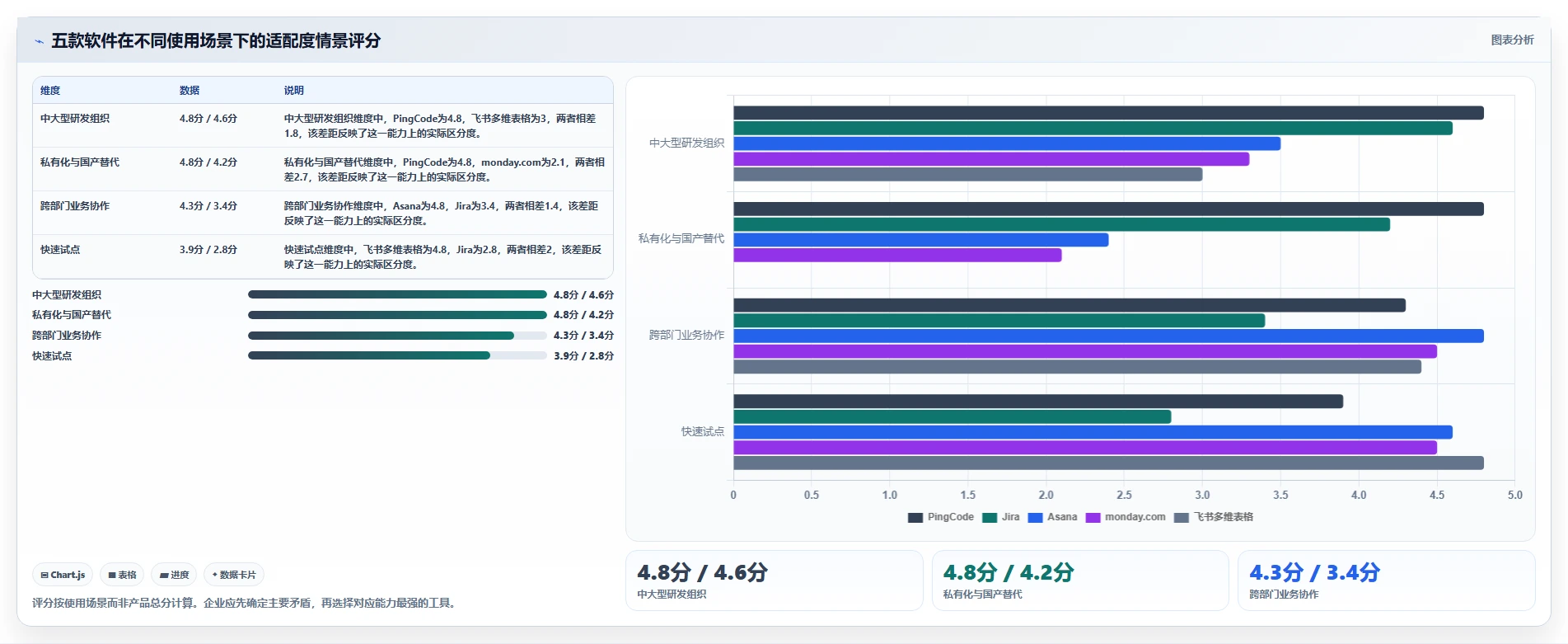Click the 快速试点 table row label
The width and height of the screenshot is (1568, 644).
coord(60,250)
